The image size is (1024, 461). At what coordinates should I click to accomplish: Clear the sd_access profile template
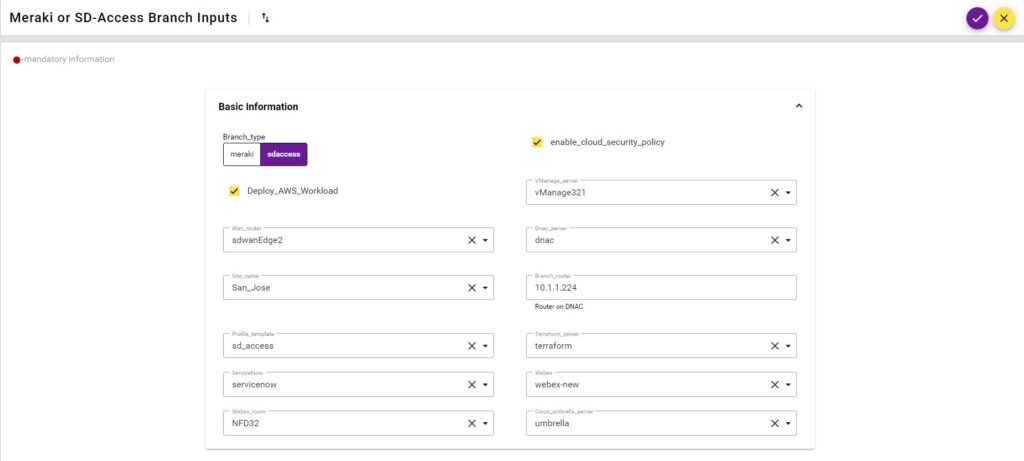472,346
